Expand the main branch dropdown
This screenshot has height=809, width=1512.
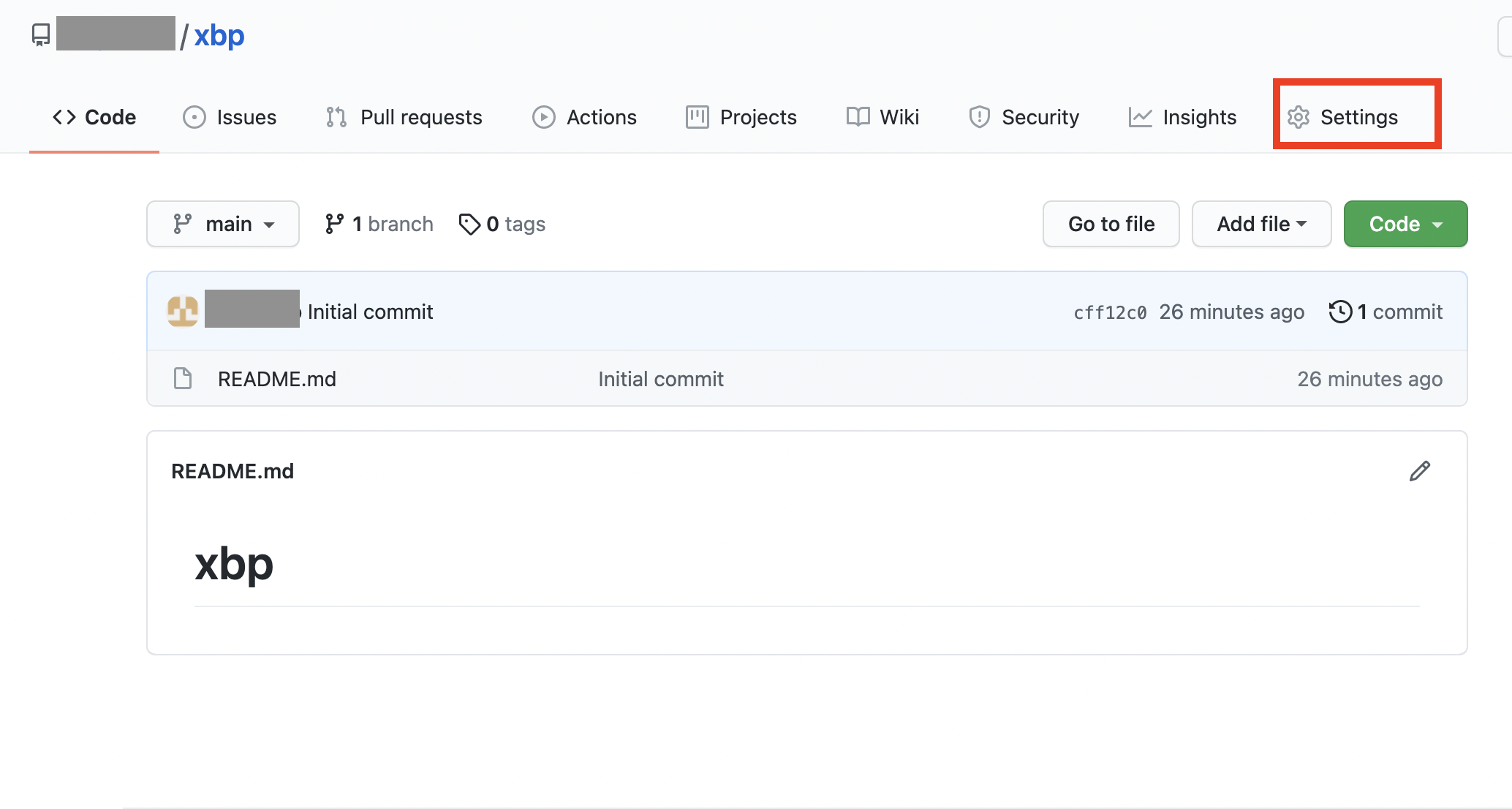click(x=223, y=224)
